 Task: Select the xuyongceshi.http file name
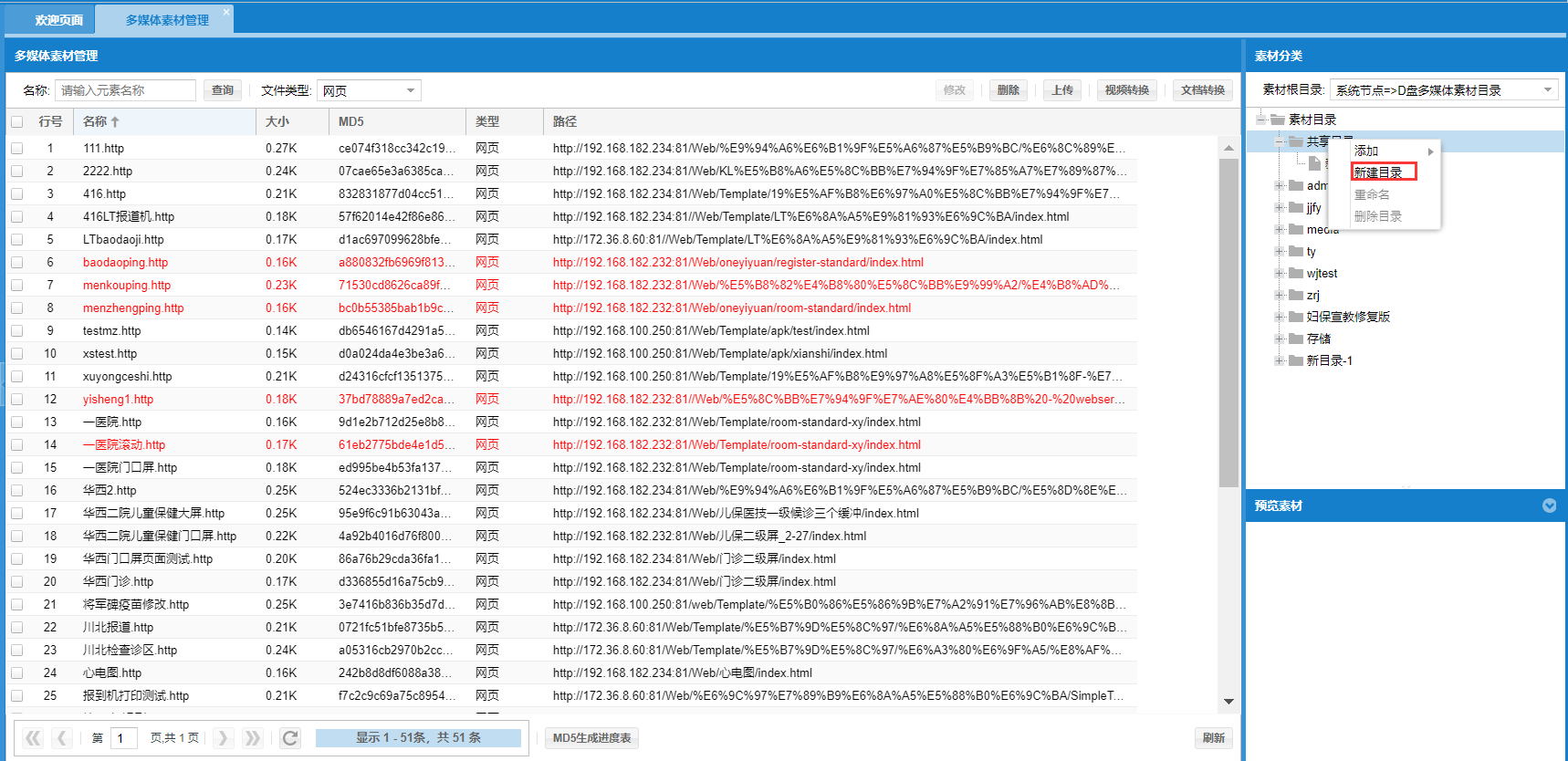(128, 376)
